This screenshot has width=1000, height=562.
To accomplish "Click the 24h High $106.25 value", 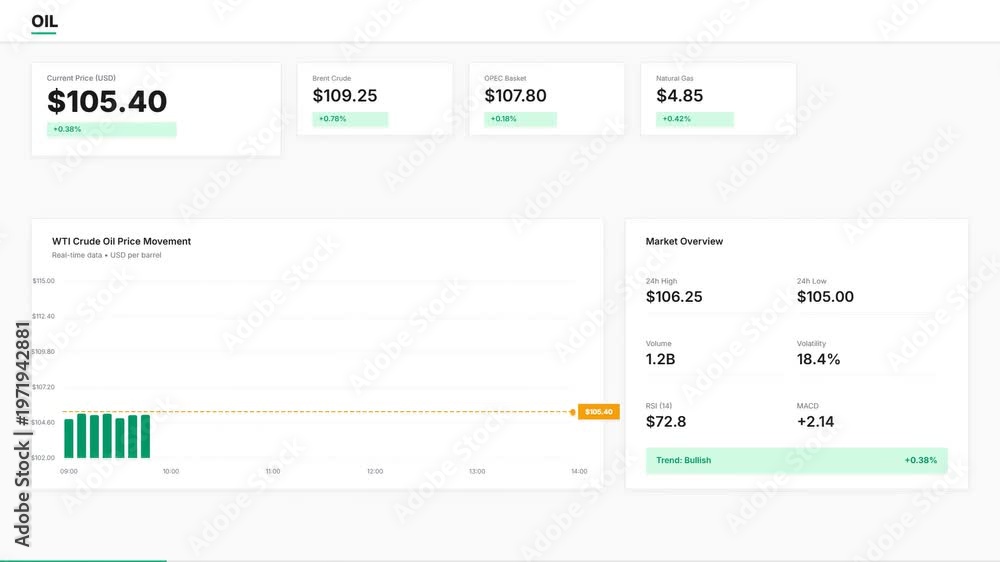I will tap(674, 297).
